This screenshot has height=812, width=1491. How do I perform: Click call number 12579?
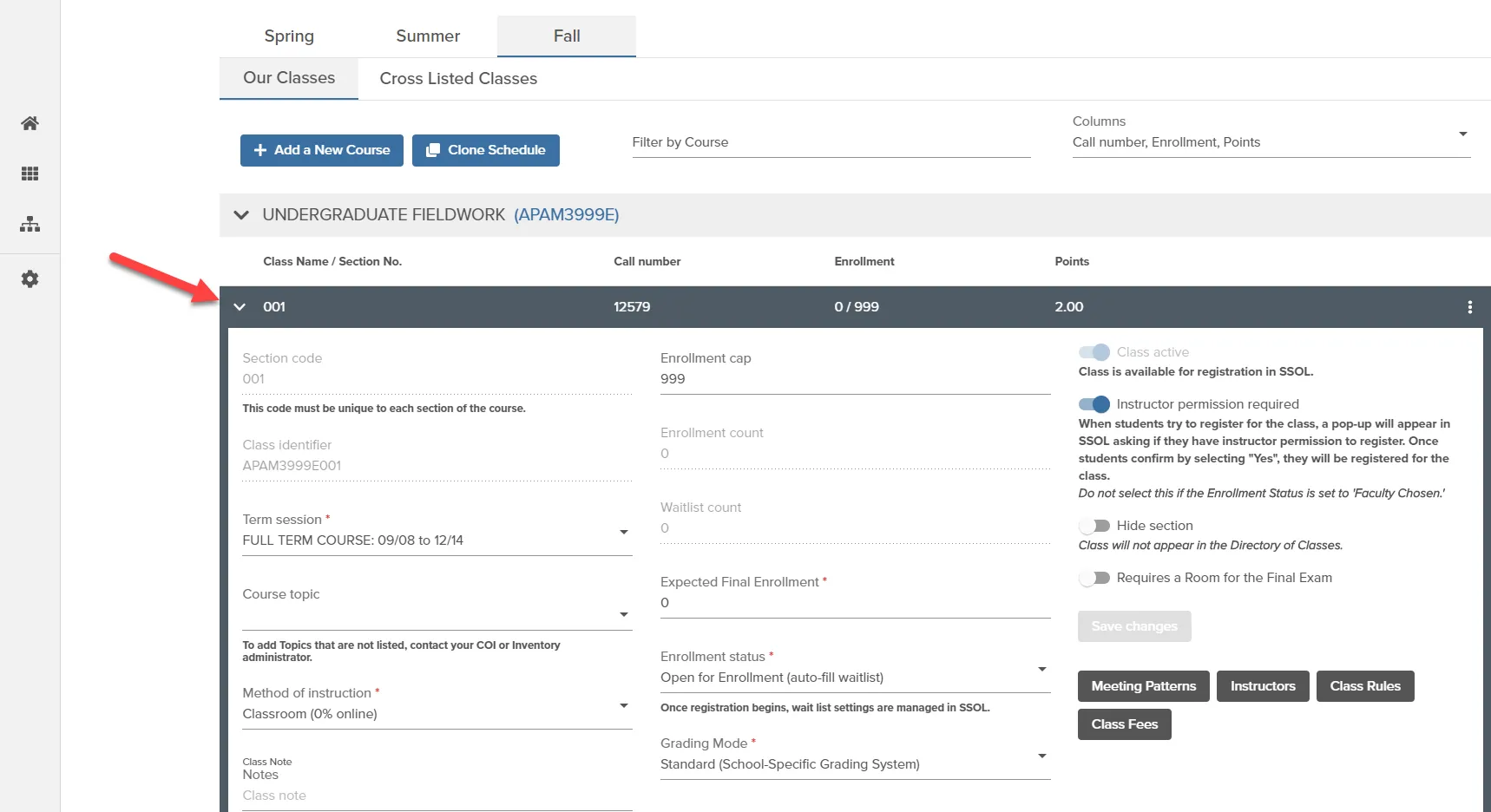[x=632, y=307]
